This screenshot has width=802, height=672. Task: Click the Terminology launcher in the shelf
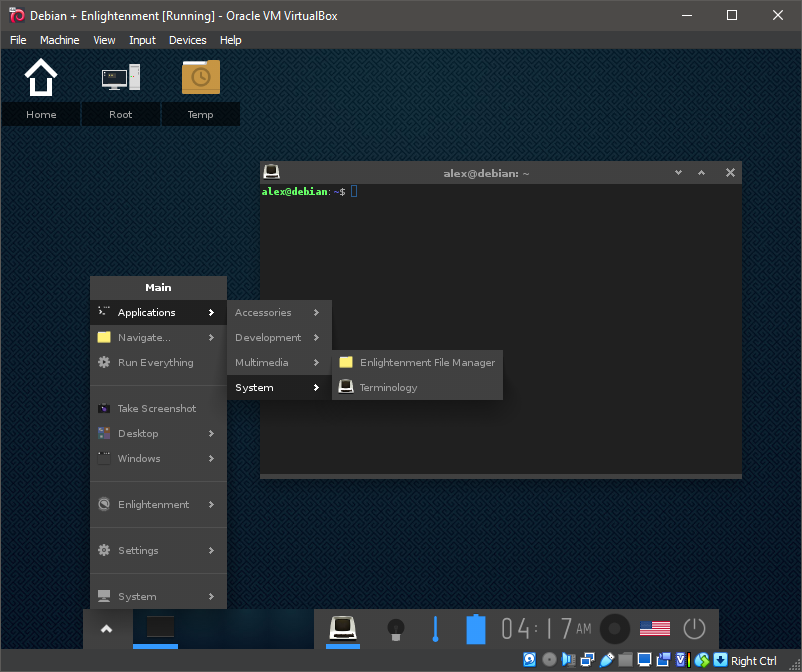(344, 628)
